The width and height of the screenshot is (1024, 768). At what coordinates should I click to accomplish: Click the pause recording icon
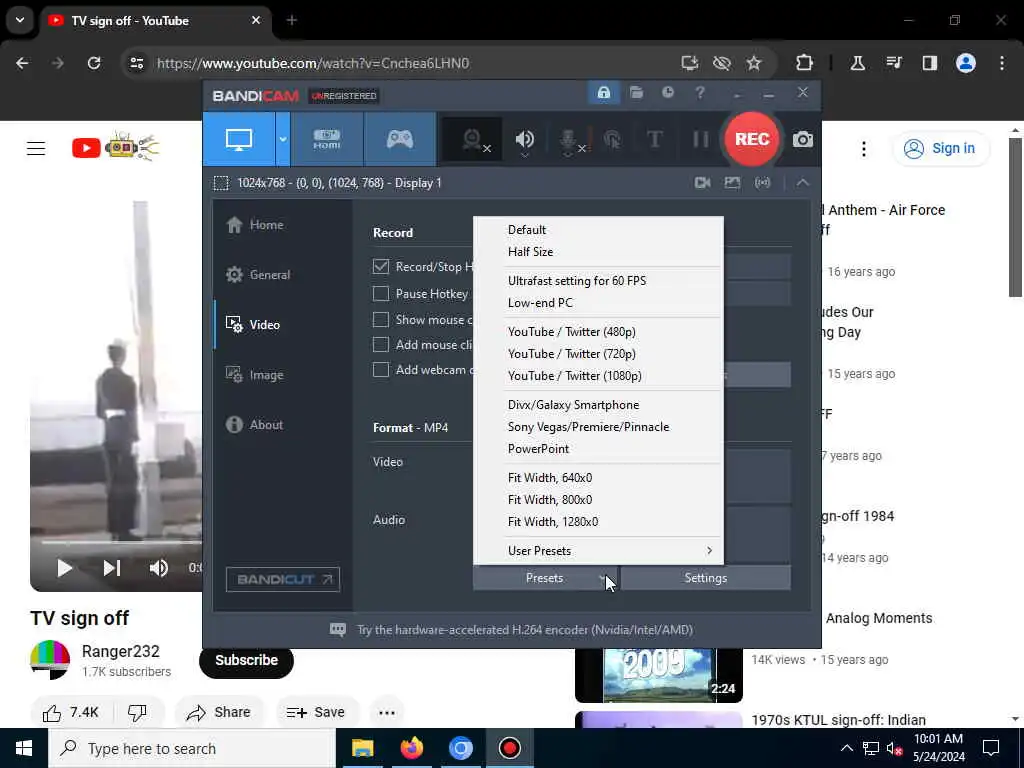point(700,139)
